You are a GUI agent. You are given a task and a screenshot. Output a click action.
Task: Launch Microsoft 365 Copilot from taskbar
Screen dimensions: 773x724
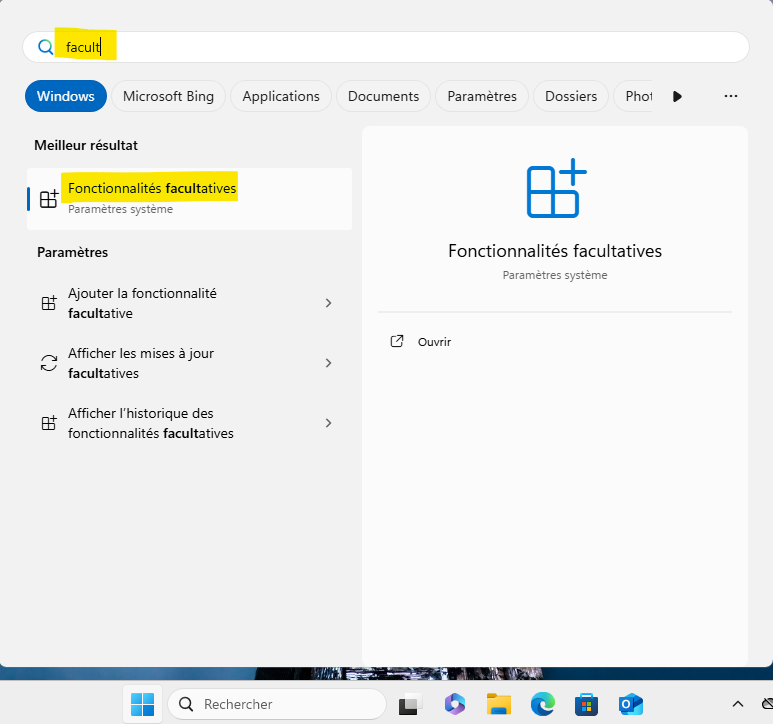pos(455,704)
